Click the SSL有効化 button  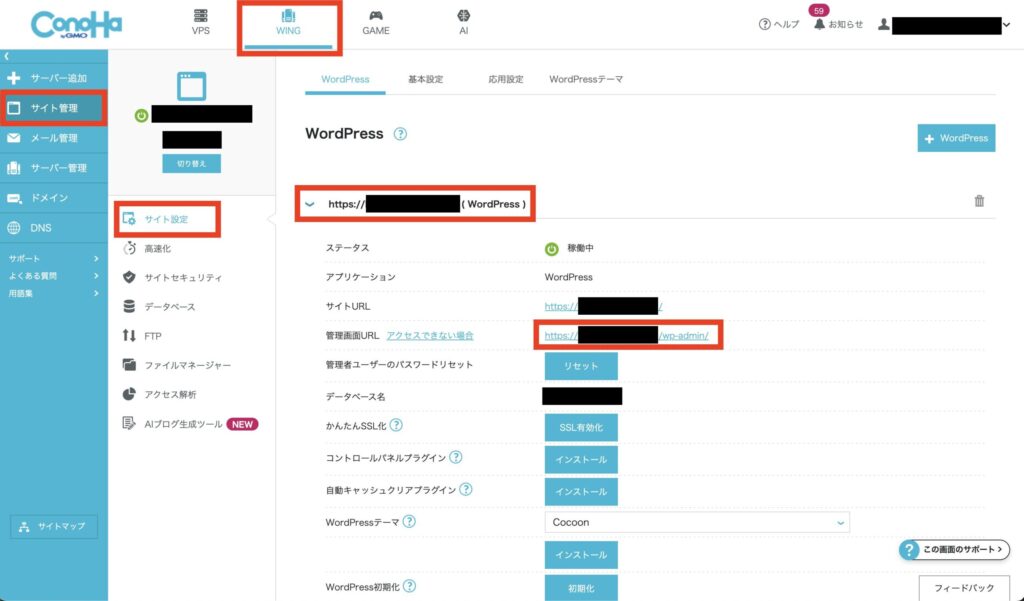pos(581,428)
